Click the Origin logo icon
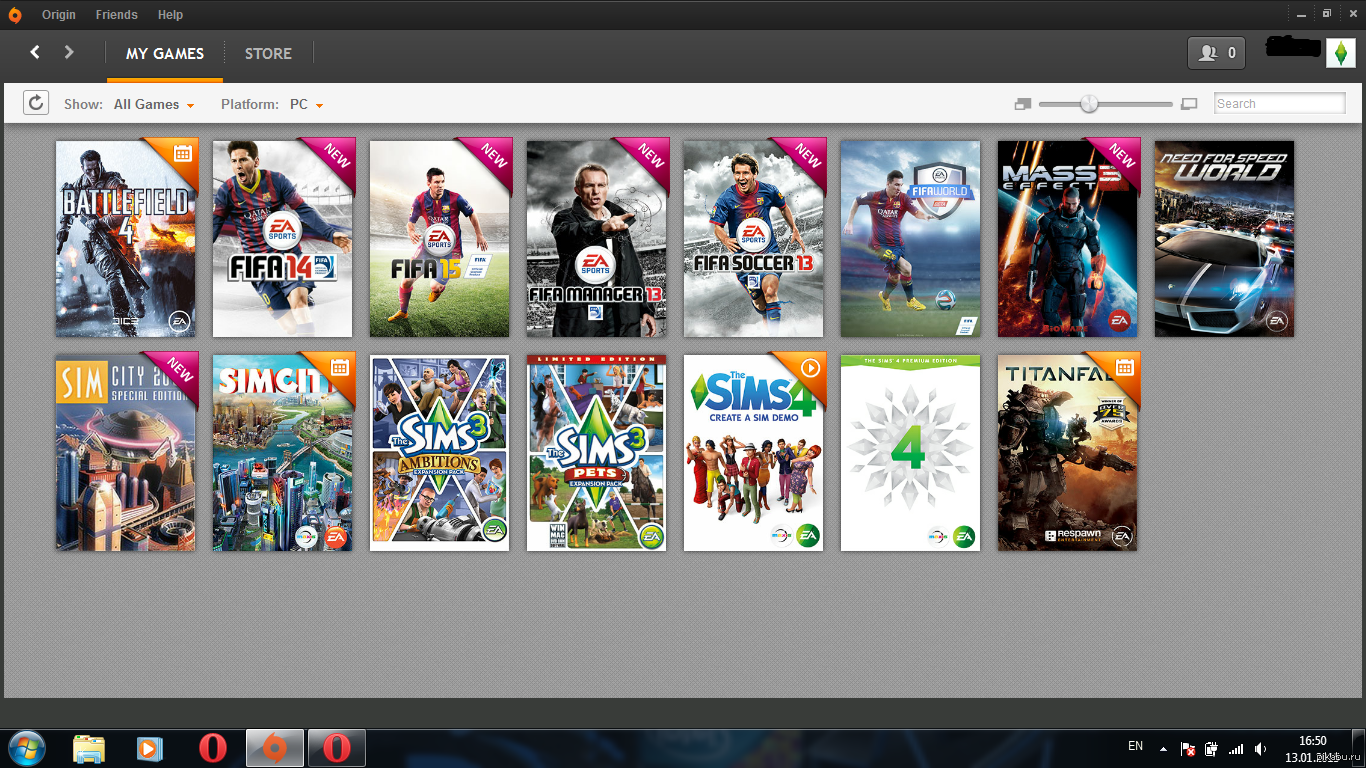1366x768 pixels. pyautogui.click(x=15, y=15)
